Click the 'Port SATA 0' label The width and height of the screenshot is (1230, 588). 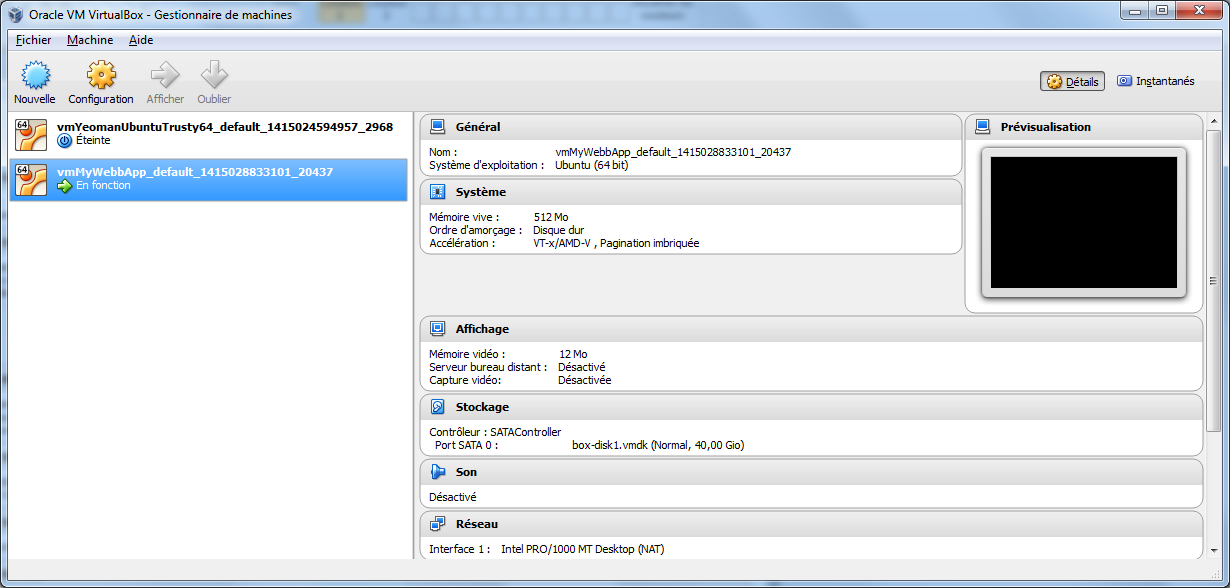tap(466, 445)
